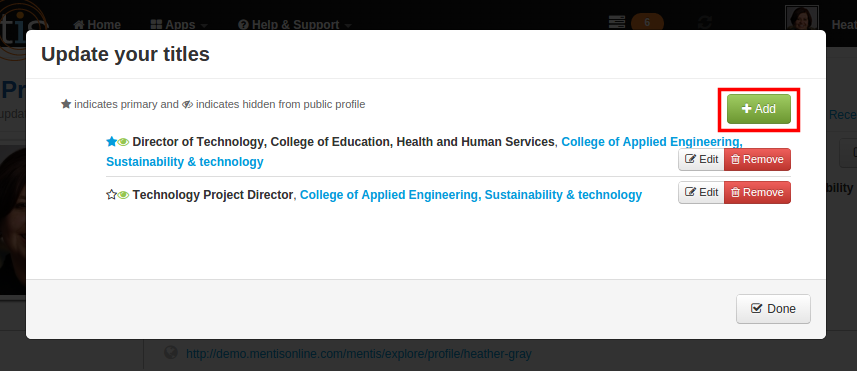The height and width of the screenshot is (371, 857).
Task: Toggle visibility eye for Technology Project Director title
Action: [x=124, y=195]
